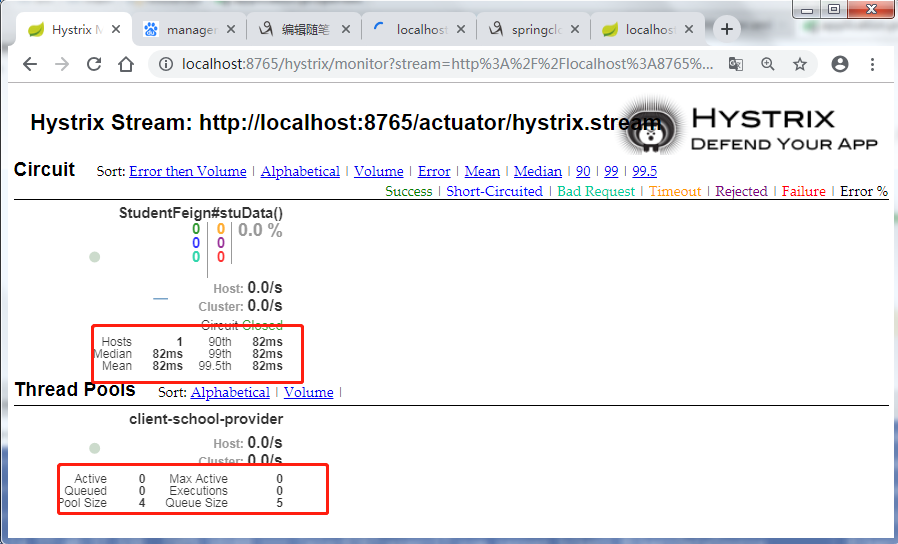Click the Hystrix porcupine logo
This screenshot has height=544, width=898.
point(652,128)
